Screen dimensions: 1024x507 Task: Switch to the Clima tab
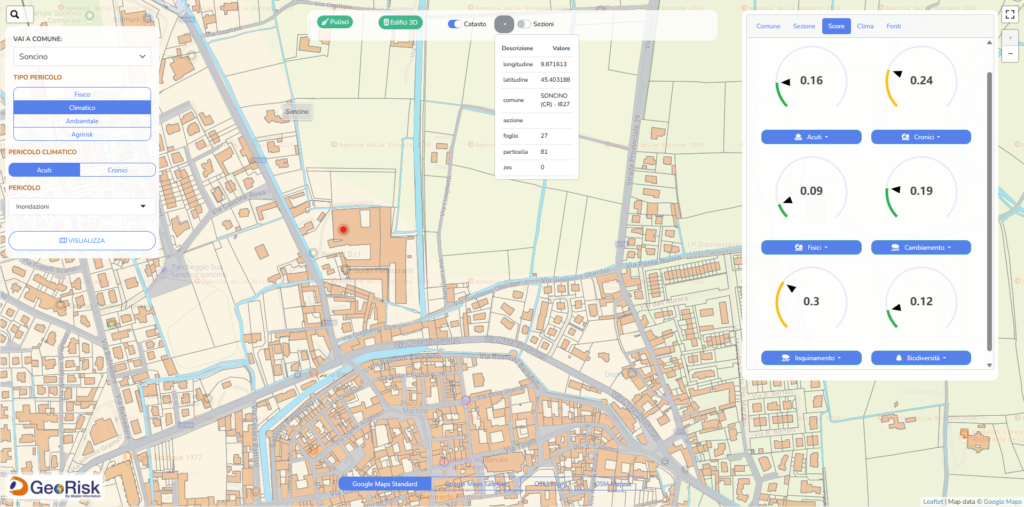[865, 26]
